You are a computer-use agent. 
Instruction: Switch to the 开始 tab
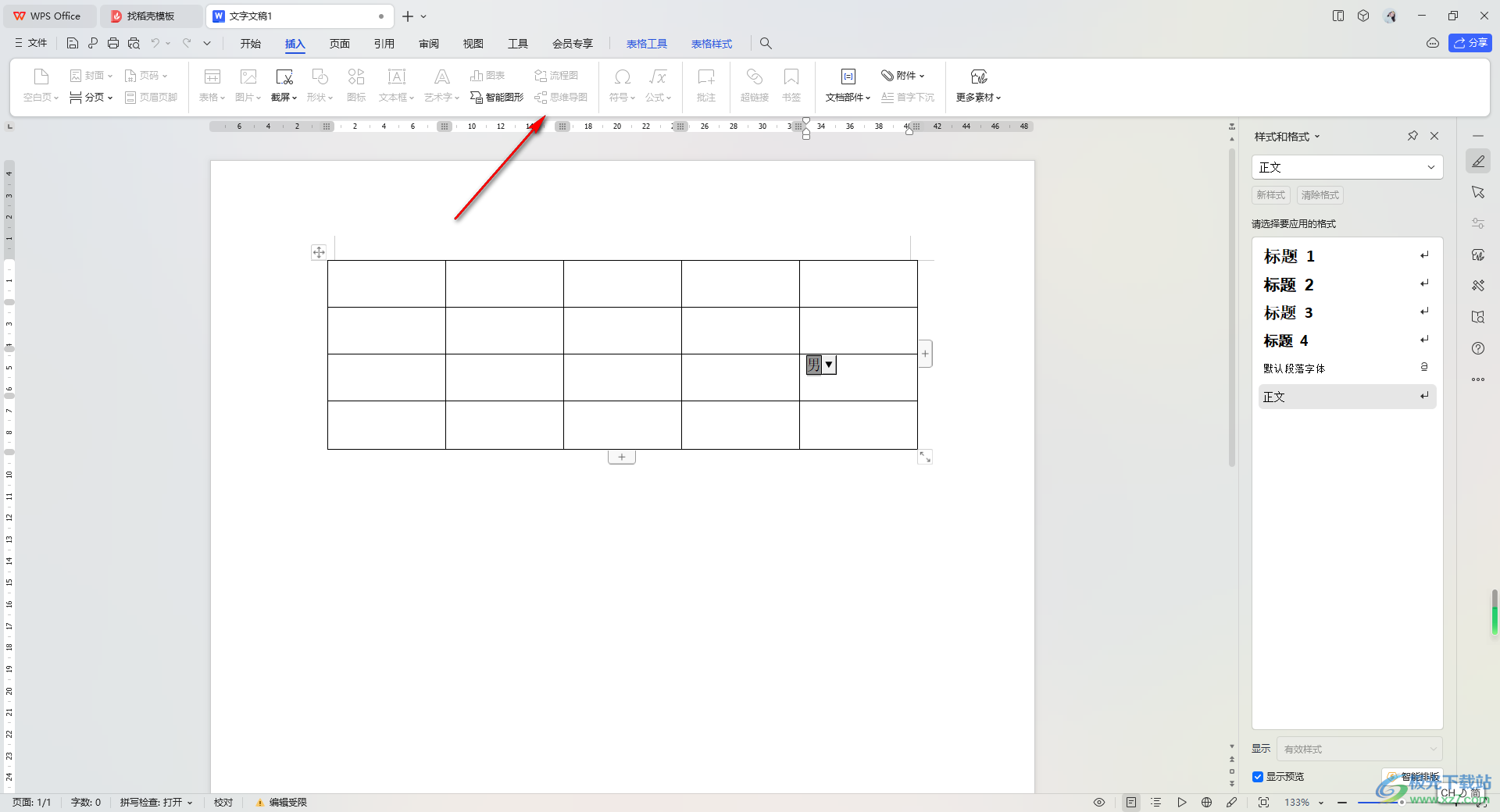251,44
